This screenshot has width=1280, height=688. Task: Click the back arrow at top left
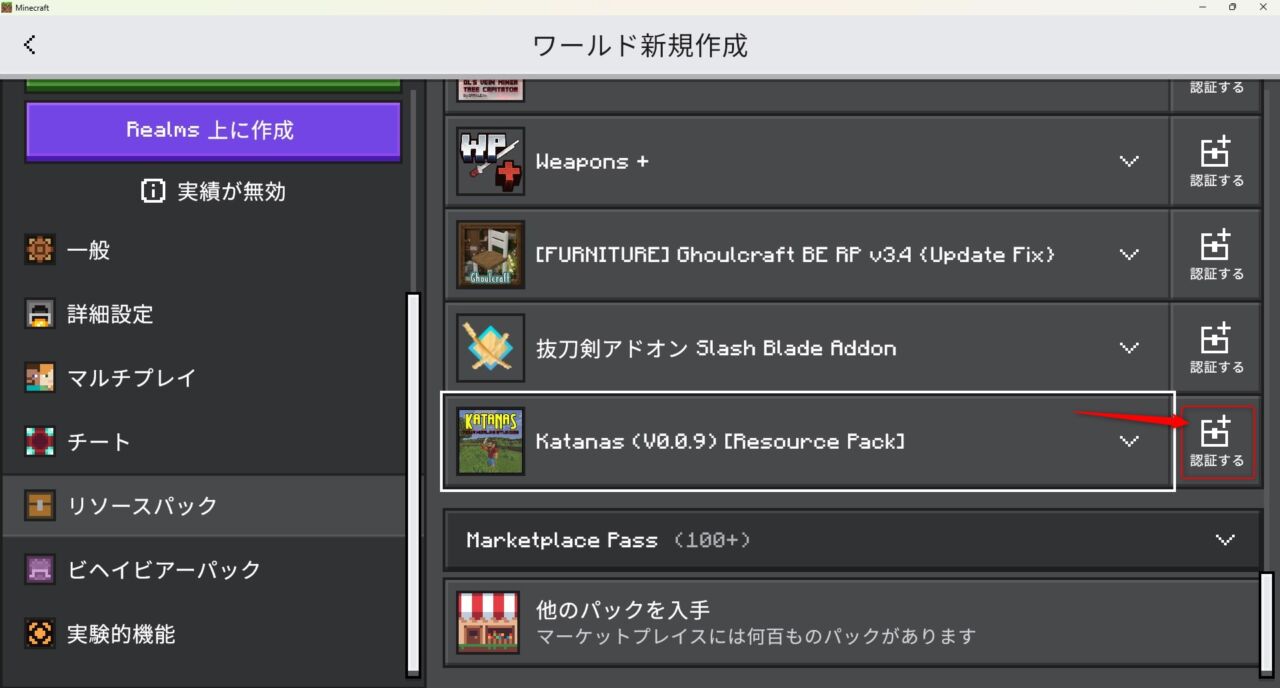[30, 44]
